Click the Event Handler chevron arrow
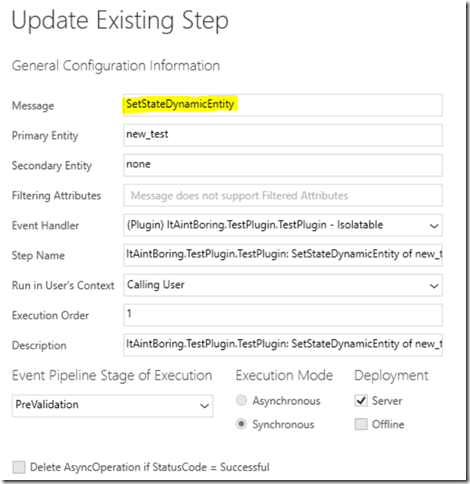The image size is (470, 484). (434, 226)
